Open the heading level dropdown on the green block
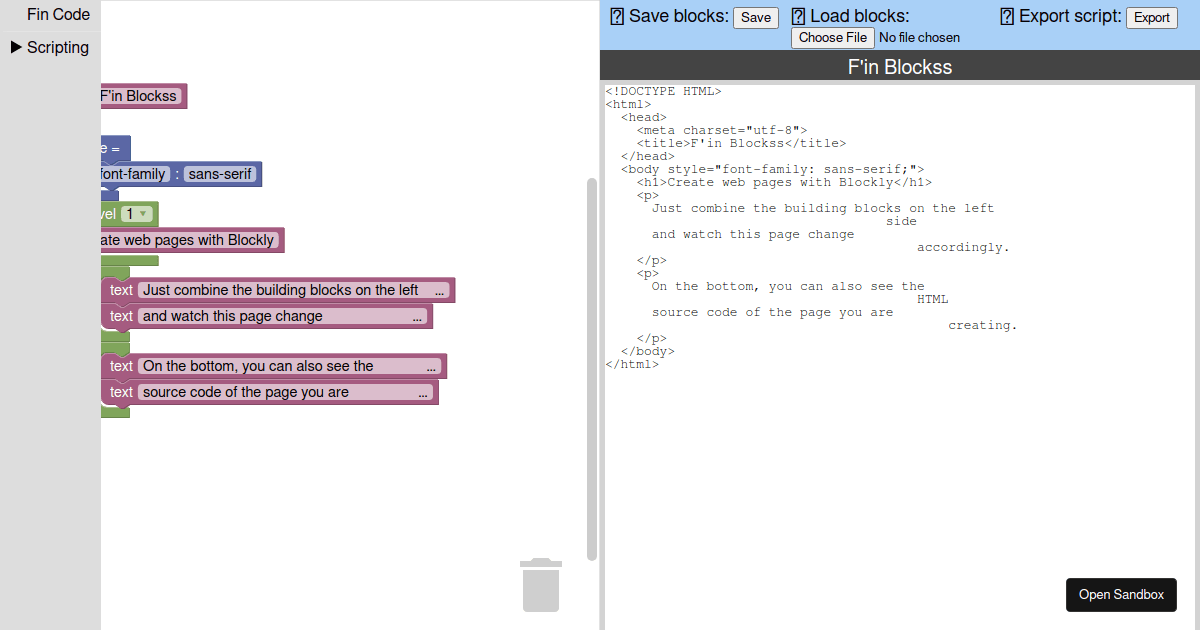Screen dimensions: 1200x630 [x=136, y=213]
